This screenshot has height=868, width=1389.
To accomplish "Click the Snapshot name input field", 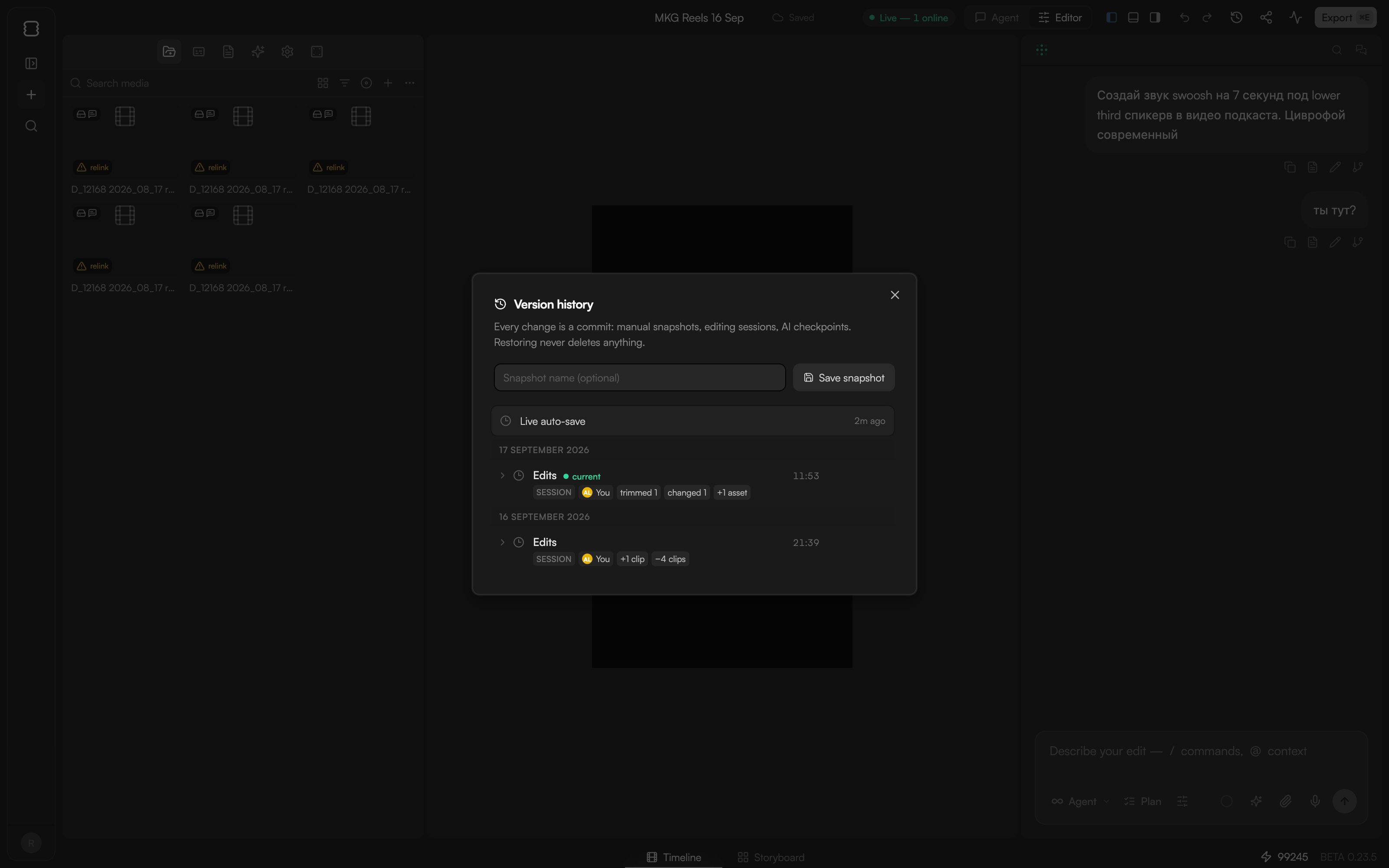I will point(639,378).
